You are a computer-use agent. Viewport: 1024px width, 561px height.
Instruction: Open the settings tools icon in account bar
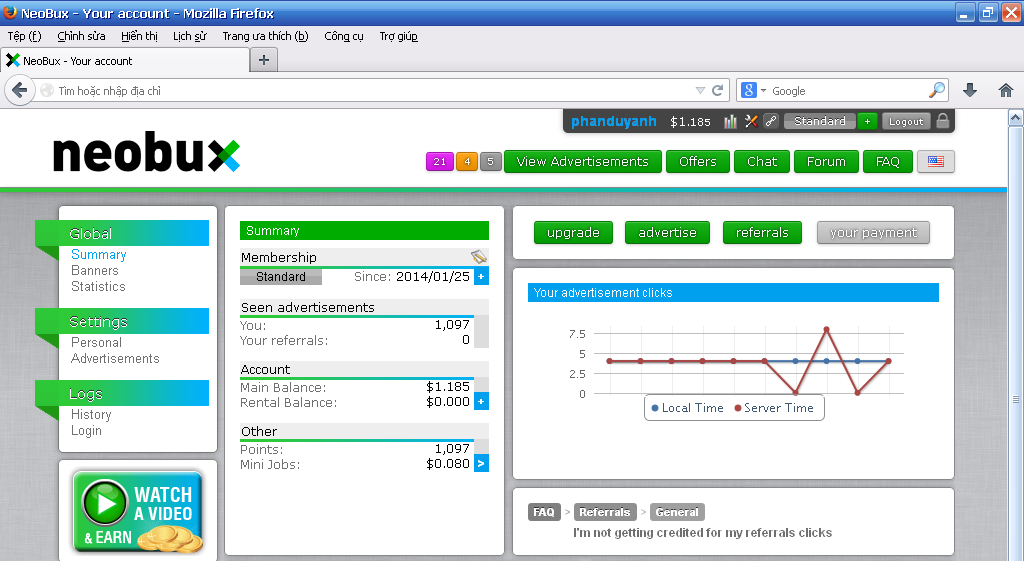(x=751, y=121)
